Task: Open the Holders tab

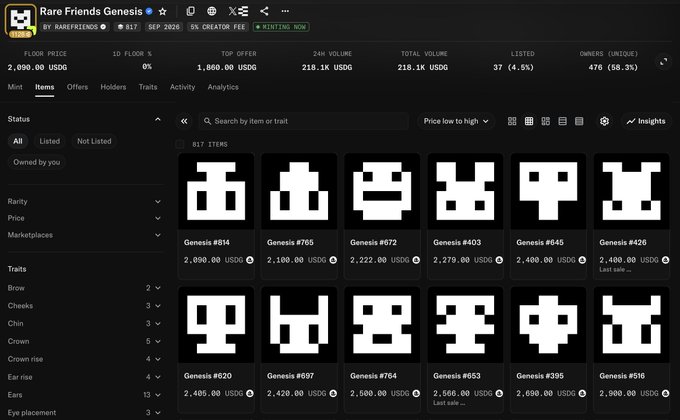Action: 113,87
